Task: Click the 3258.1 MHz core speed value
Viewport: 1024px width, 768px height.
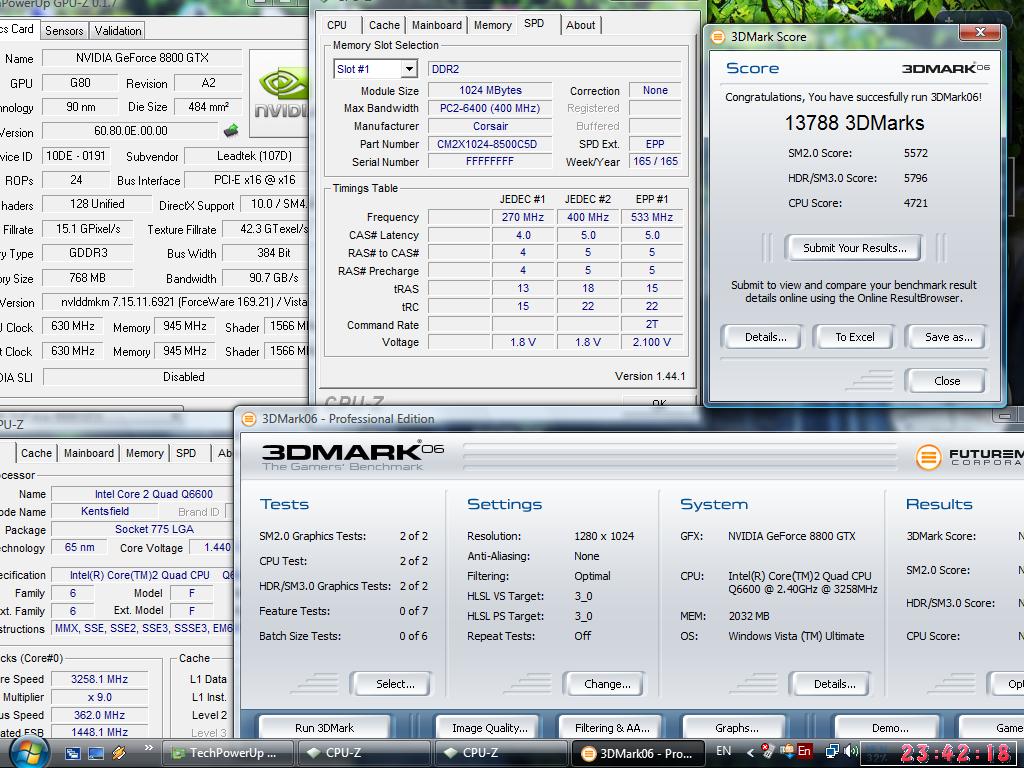Action: point(100,679)
